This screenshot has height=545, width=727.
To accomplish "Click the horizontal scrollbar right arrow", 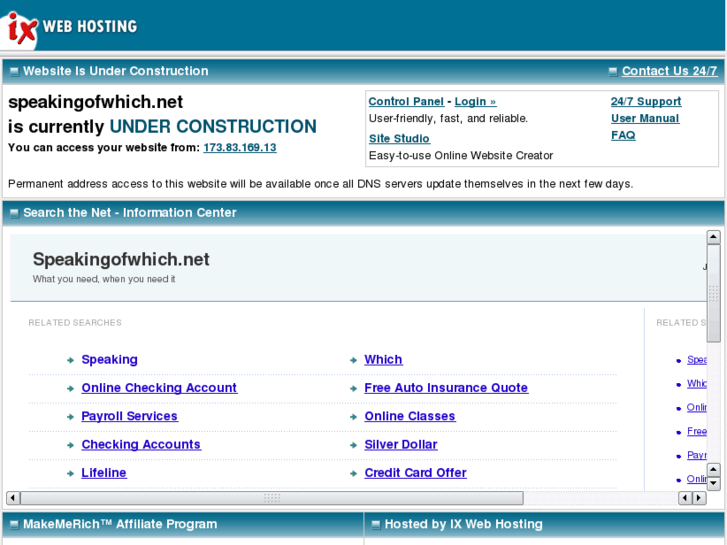I will point(699,498).
